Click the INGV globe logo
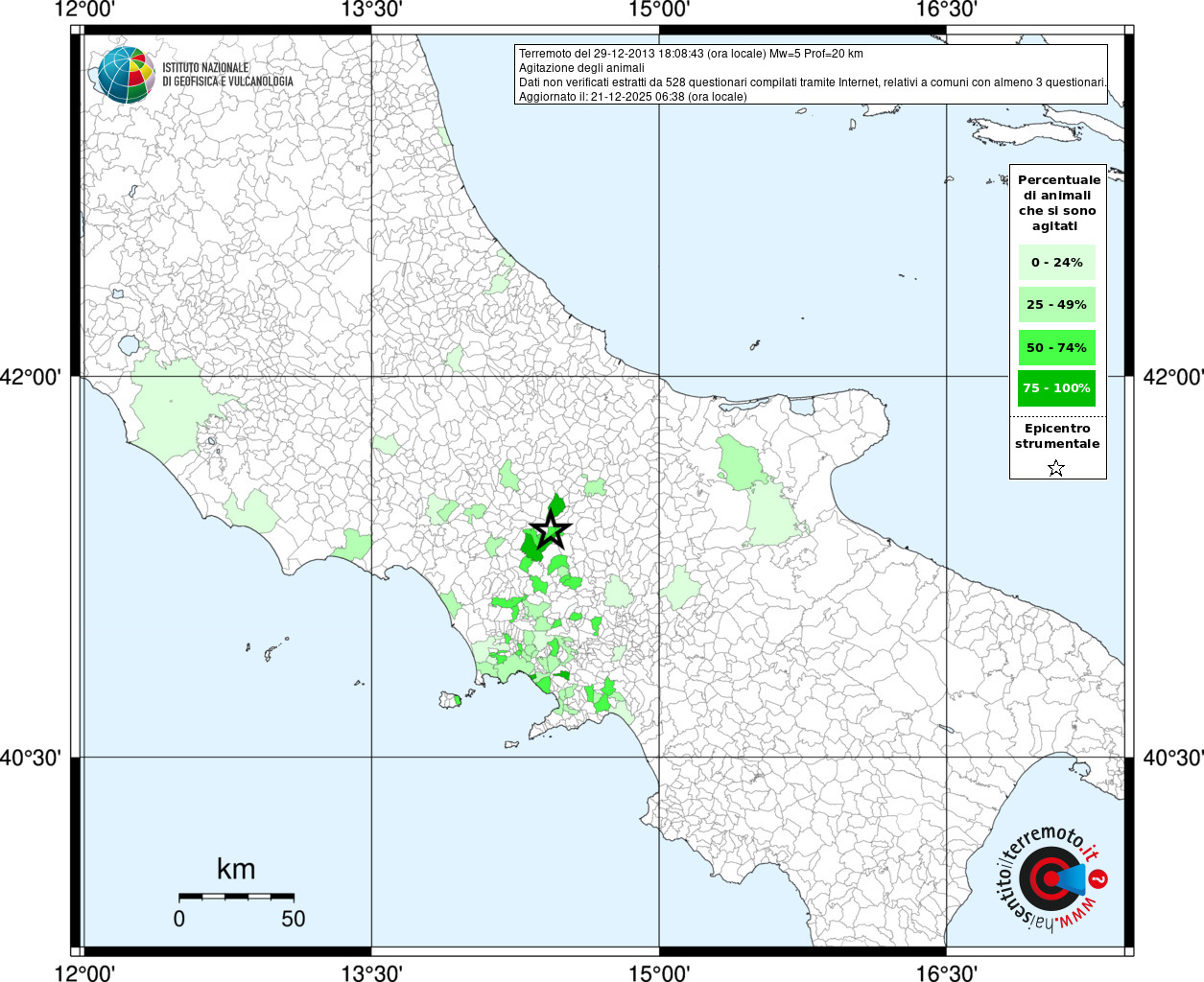 125,75
